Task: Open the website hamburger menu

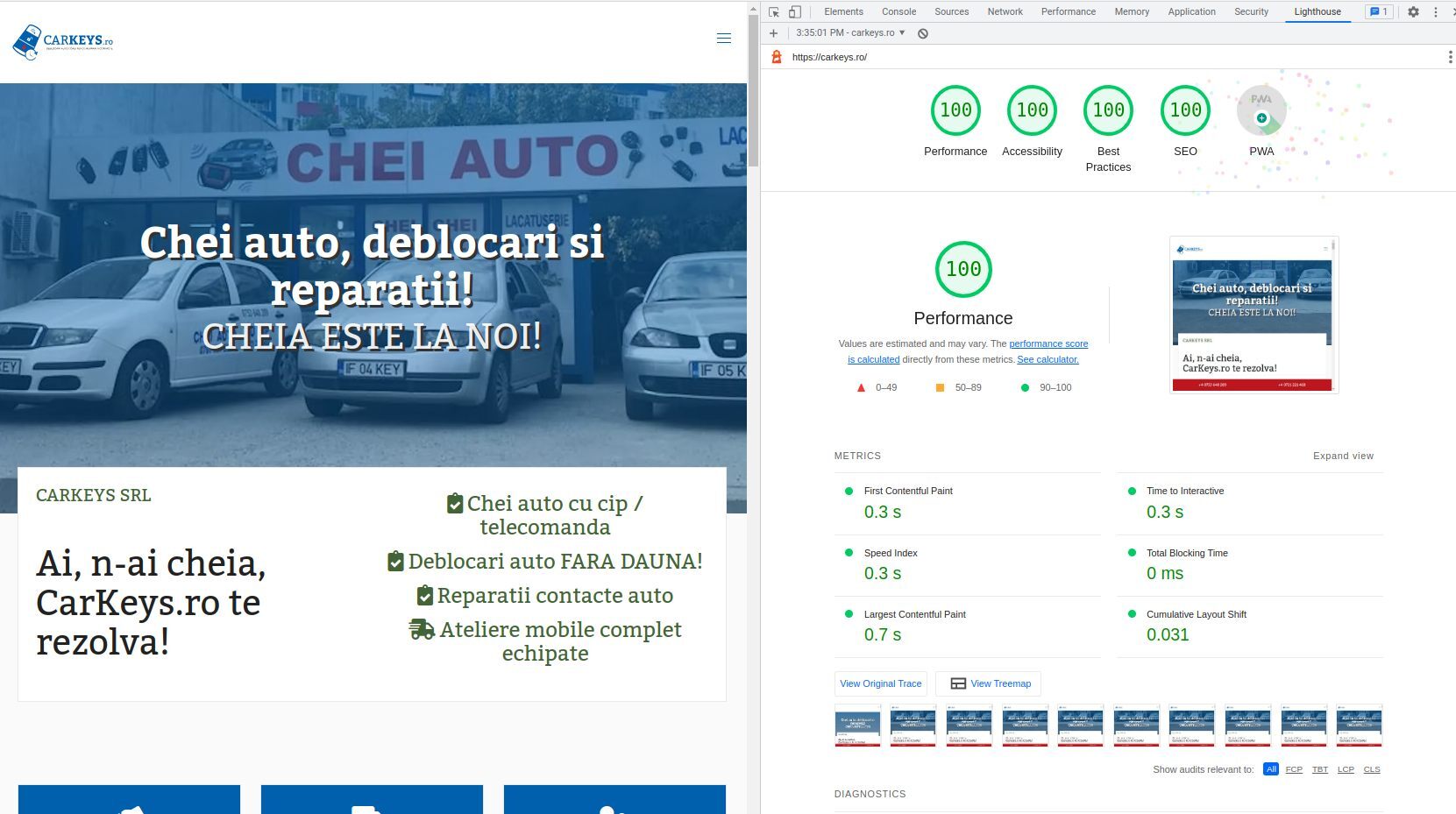Action: (724, 39)
